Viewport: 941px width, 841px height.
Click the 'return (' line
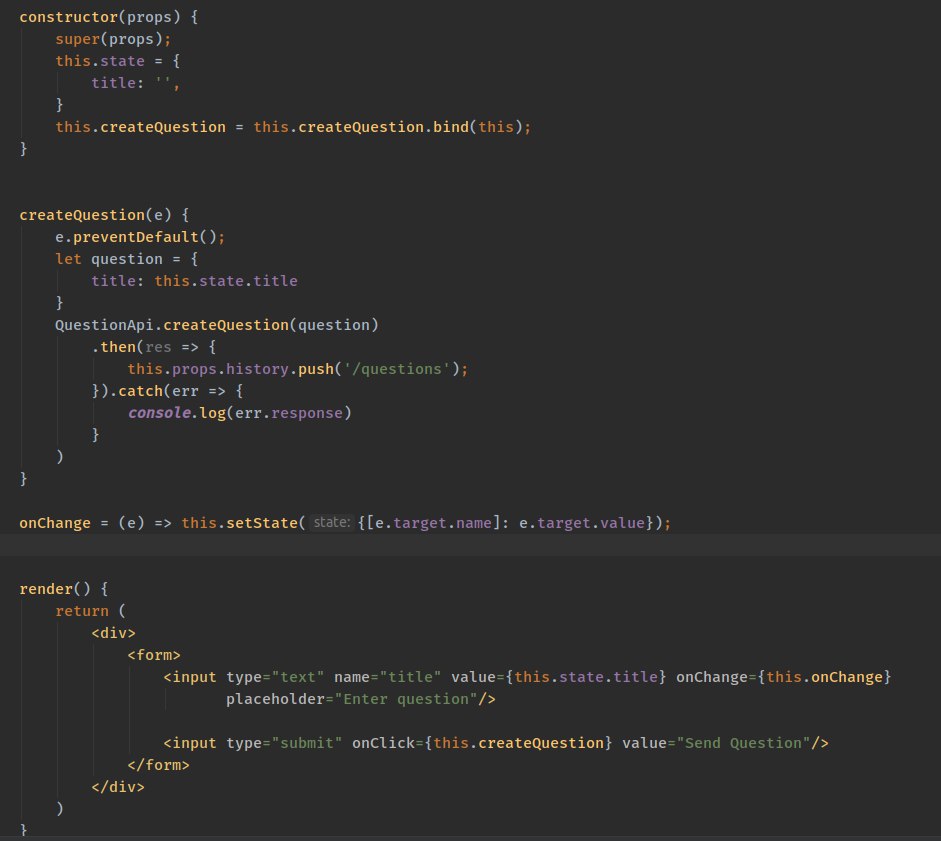pyautogui.click(x=91, y=611)
